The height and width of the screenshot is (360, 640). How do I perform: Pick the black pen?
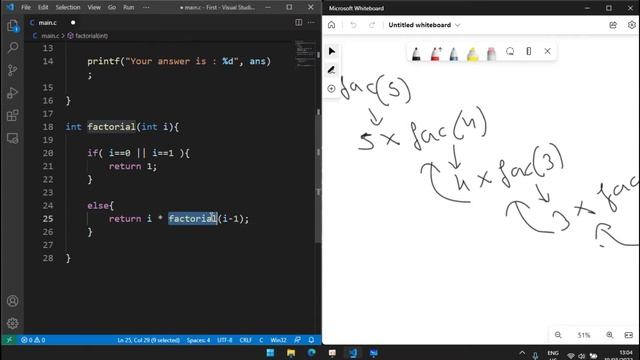tap(416, 54)
